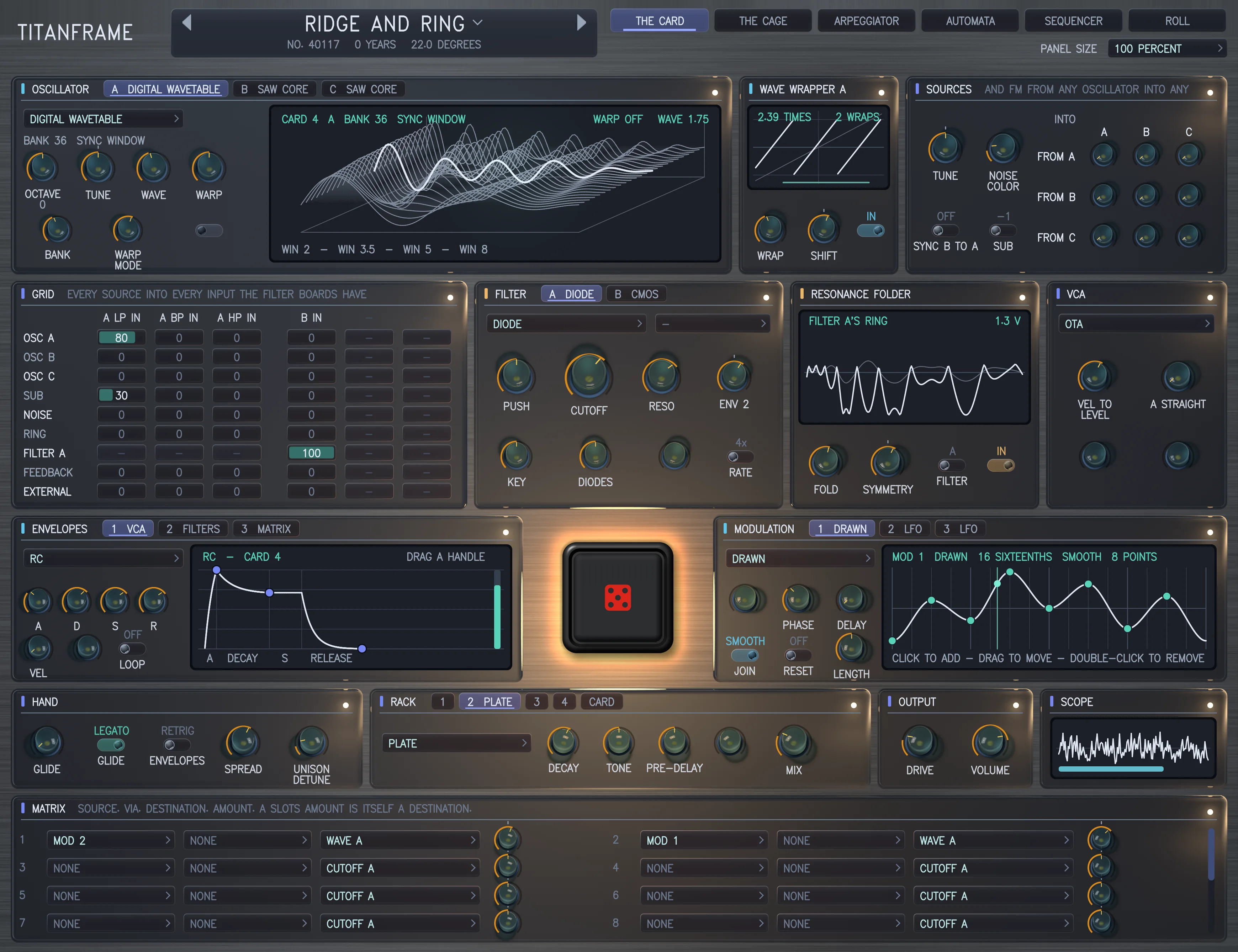
Task: Click the matrix panel vertical scrollbar
Action: [x=1211, y=854]
